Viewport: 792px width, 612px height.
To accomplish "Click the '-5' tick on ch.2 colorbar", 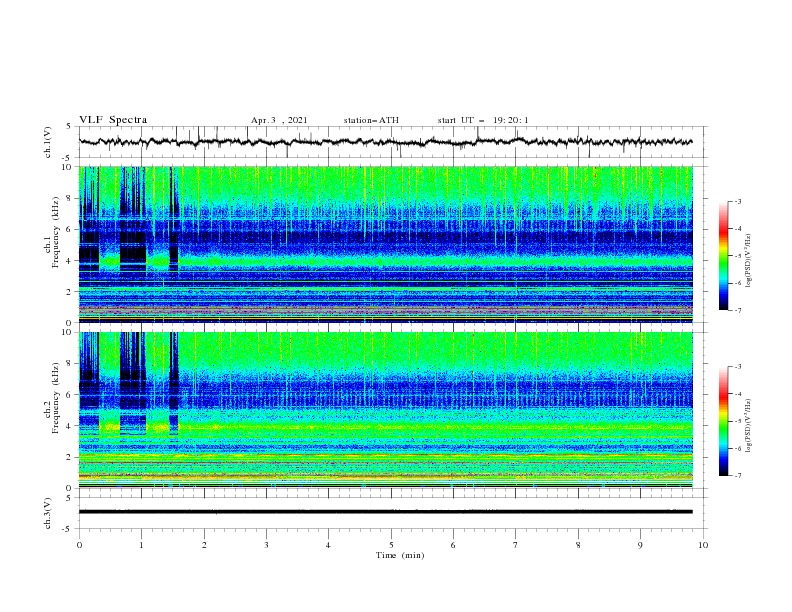I will (737, 421).
